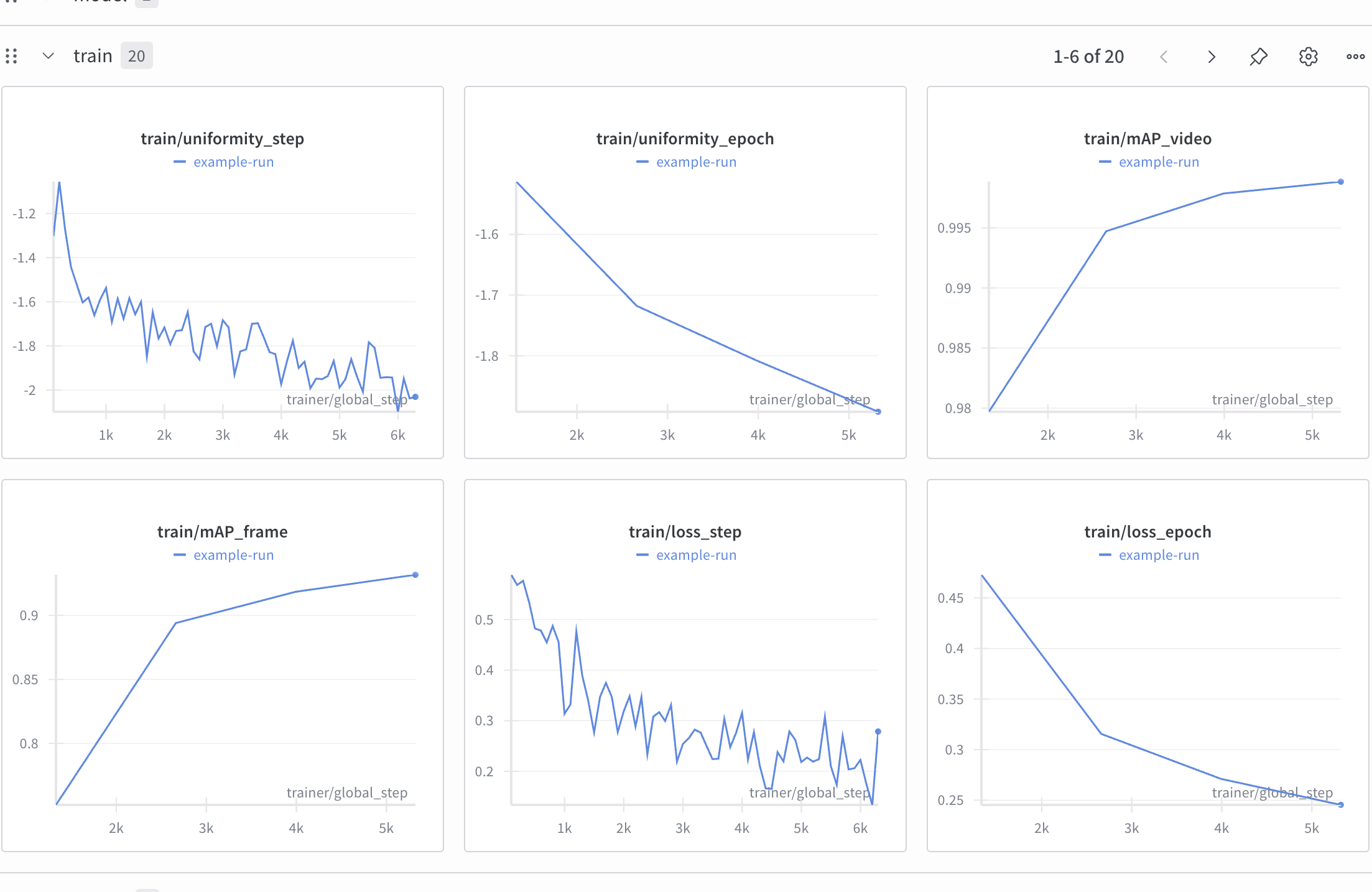Toggle example-run legend in train/uniformity_step
This screenshot has width=1372, height=892.
(x=233, y=162)
